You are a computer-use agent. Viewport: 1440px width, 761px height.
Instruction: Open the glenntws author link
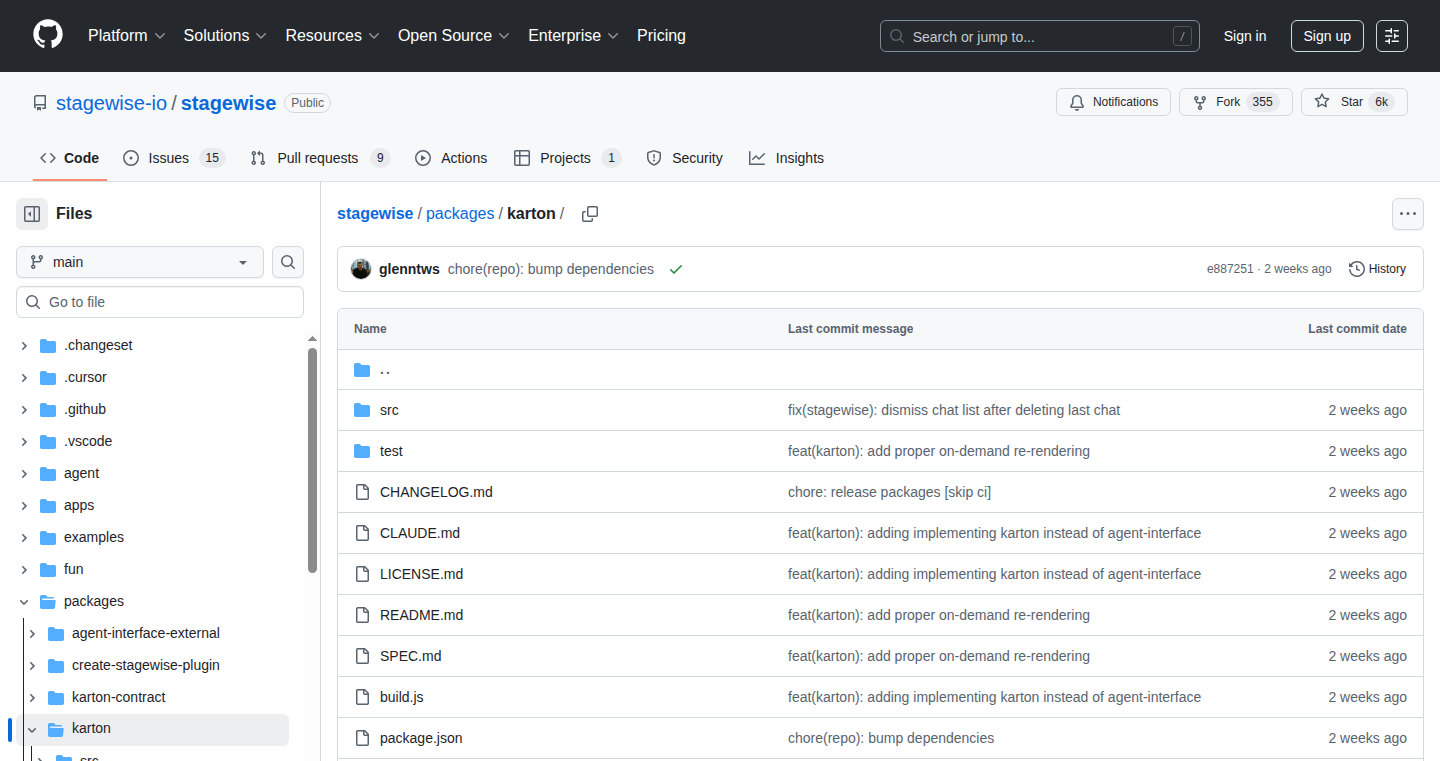coord(409,269)
